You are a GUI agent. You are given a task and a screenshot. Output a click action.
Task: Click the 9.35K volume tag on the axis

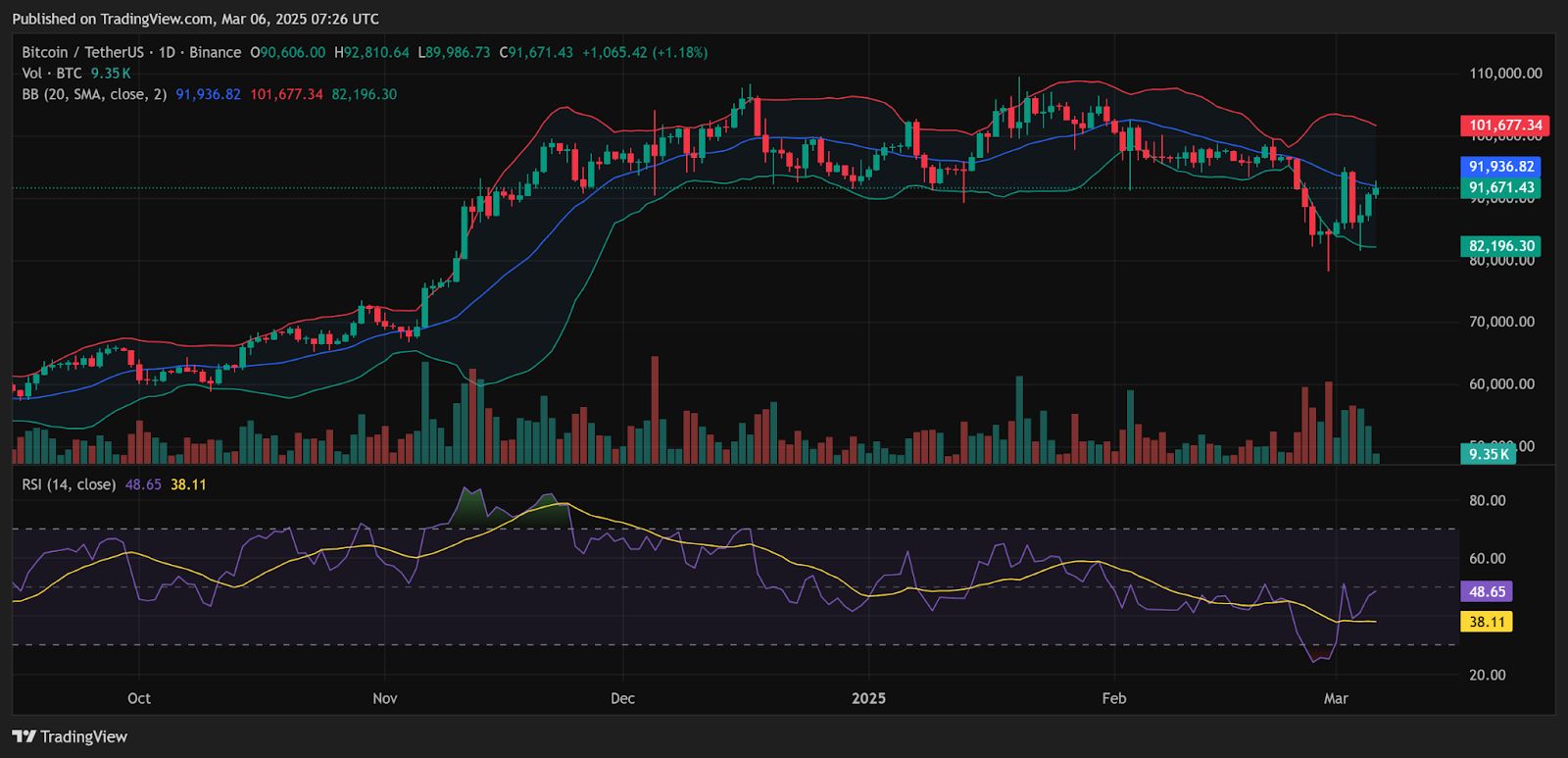click(x=1488, y=453)
